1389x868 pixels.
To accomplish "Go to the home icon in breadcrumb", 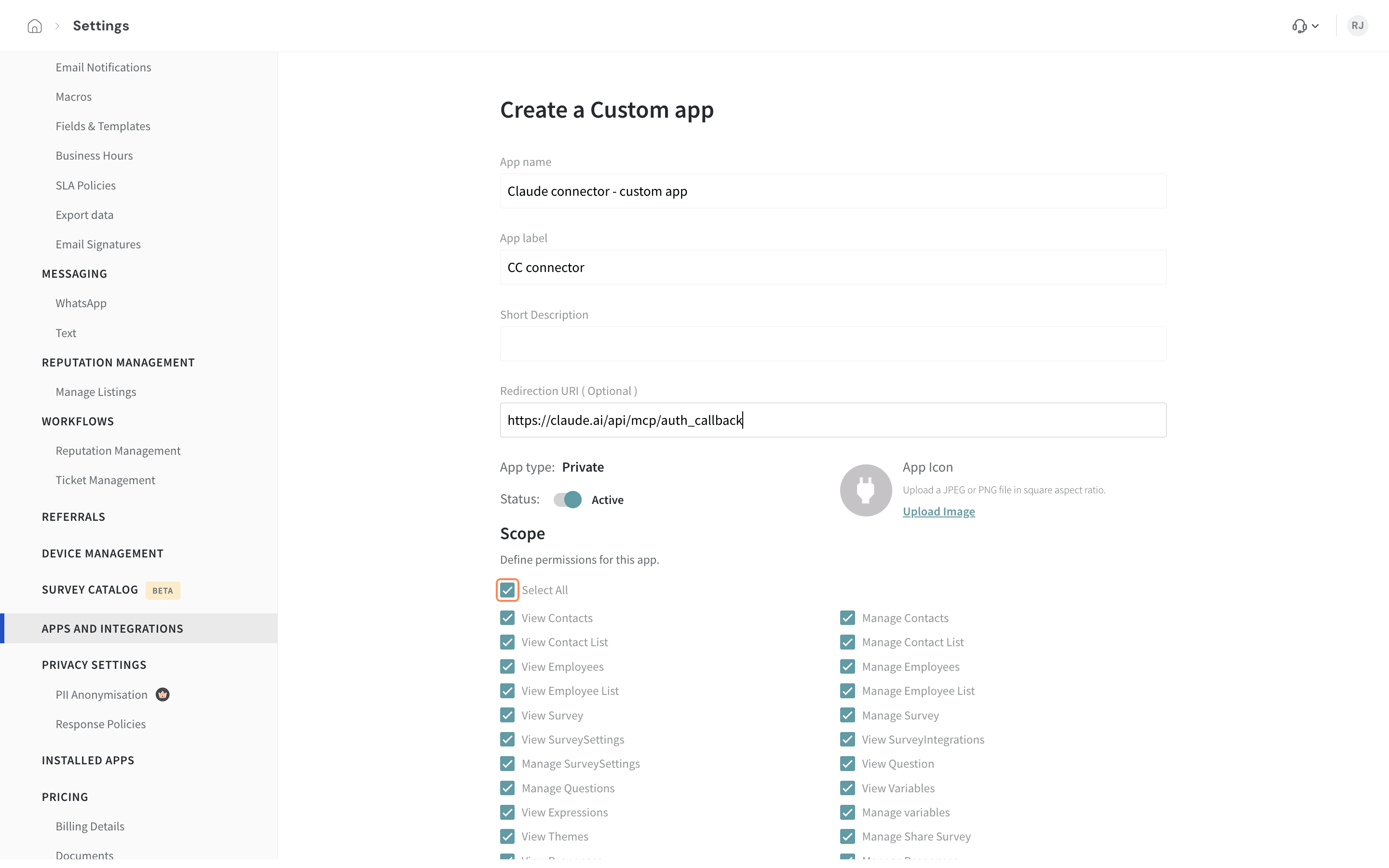I will (34, 26).
